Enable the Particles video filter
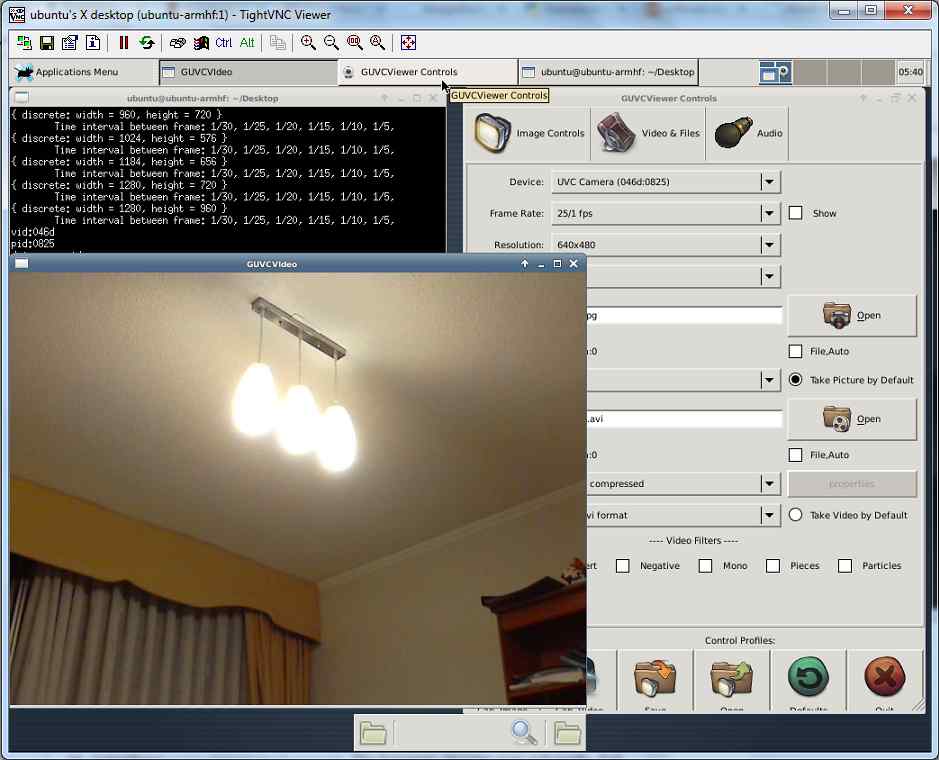 click(845, 566)
